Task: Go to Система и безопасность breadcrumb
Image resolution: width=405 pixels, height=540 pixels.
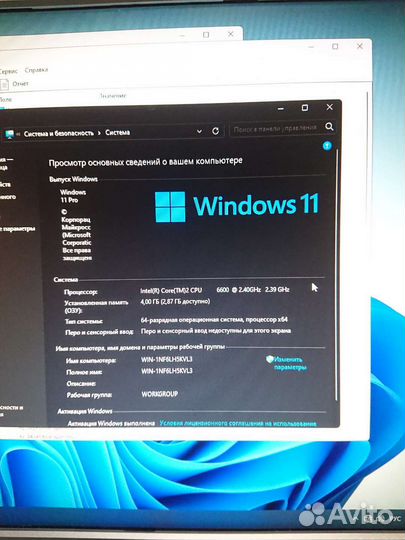Action: click(59, 133)
